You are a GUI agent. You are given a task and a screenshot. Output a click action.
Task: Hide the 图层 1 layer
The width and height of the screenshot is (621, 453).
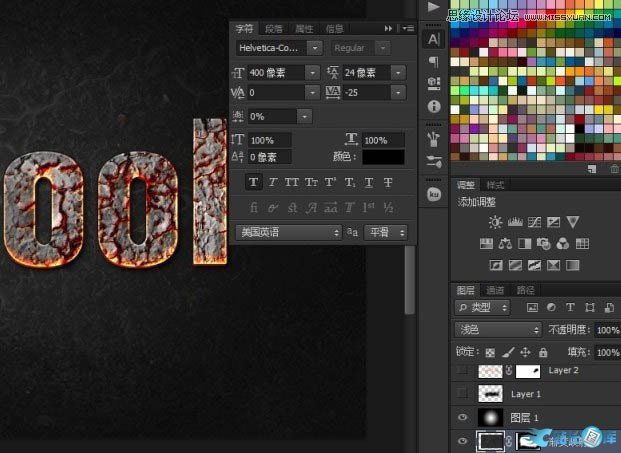tap(461, 417)
